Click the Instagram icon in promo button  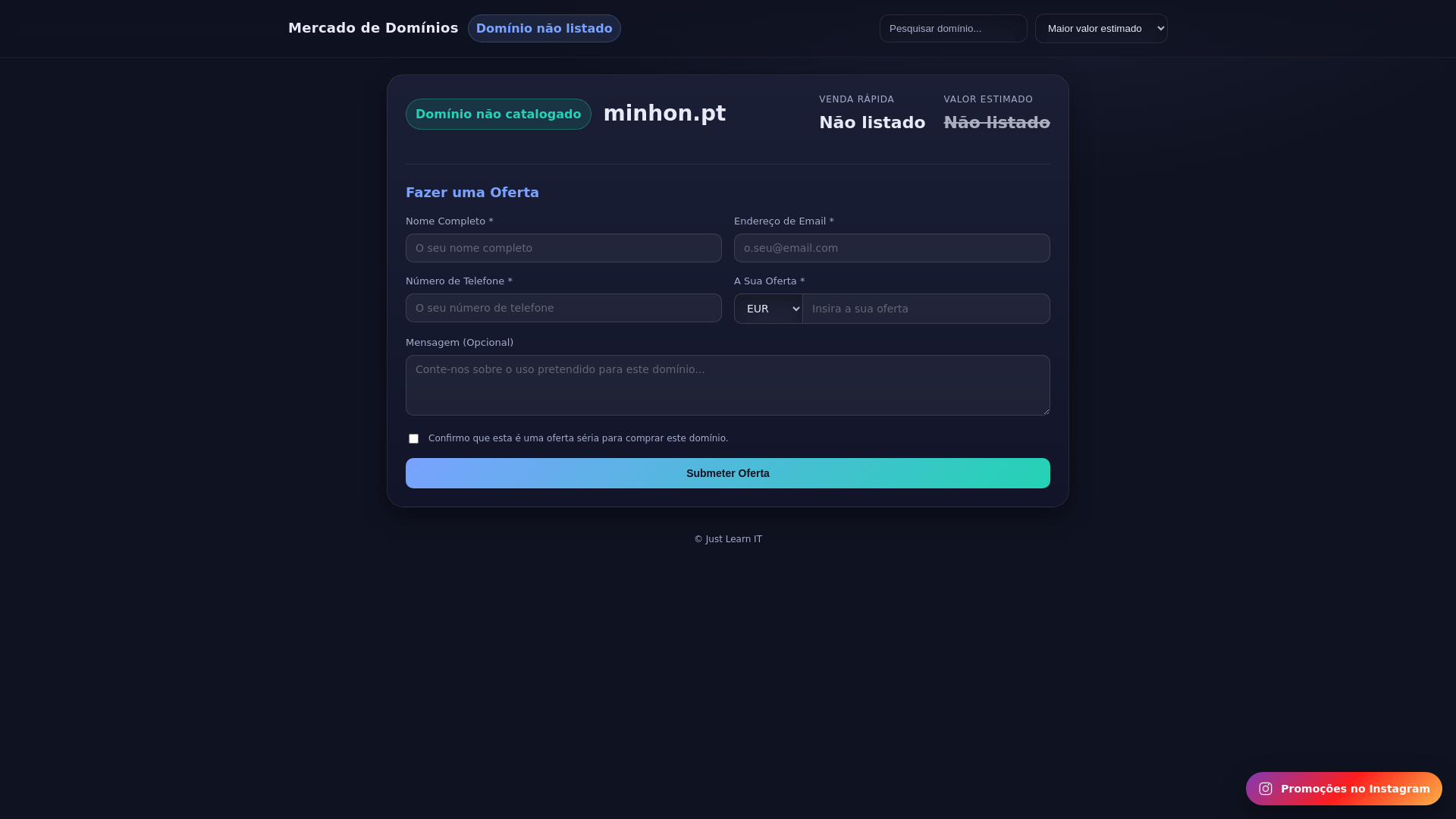1266,789
